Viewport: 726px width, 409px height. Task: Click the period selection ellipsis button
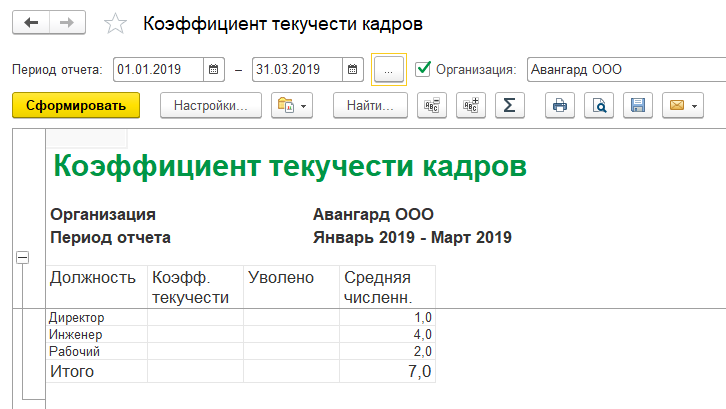[x=387, y=70]
